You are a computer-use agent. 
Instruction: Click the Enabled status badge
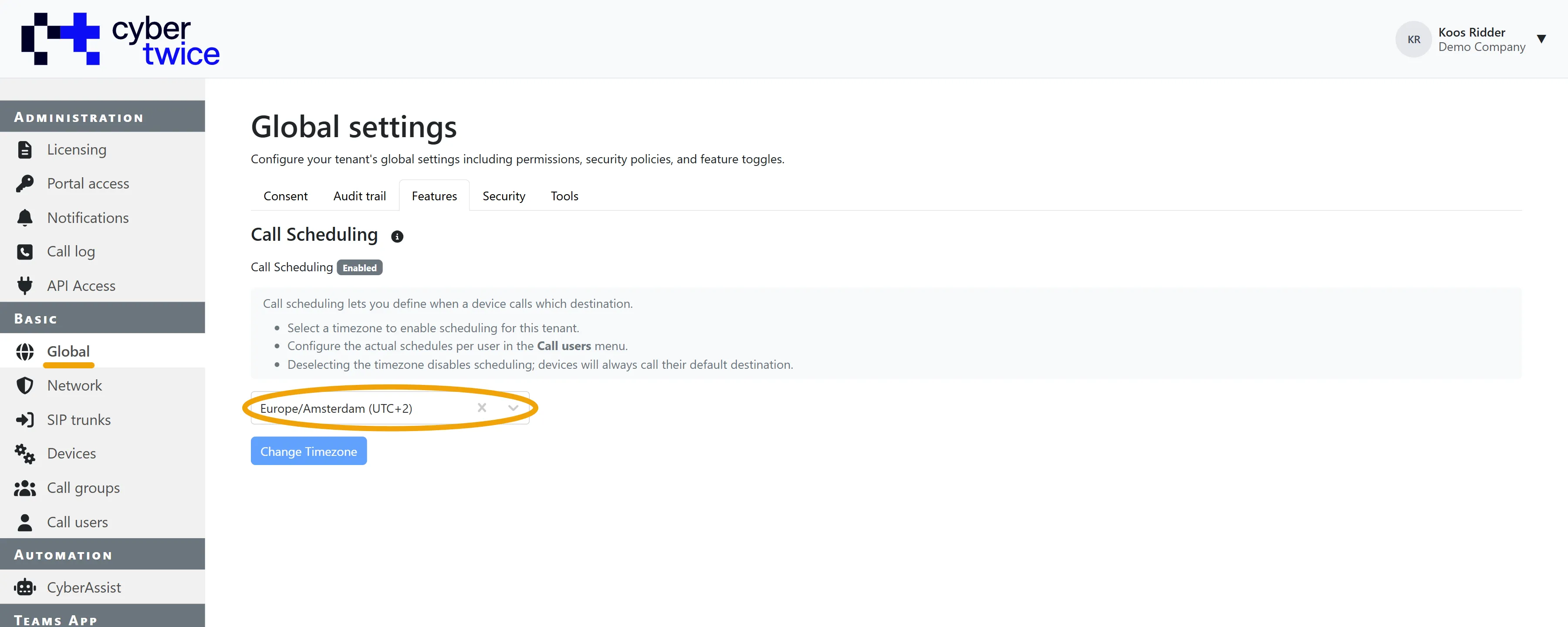click(x=360, y=268)
